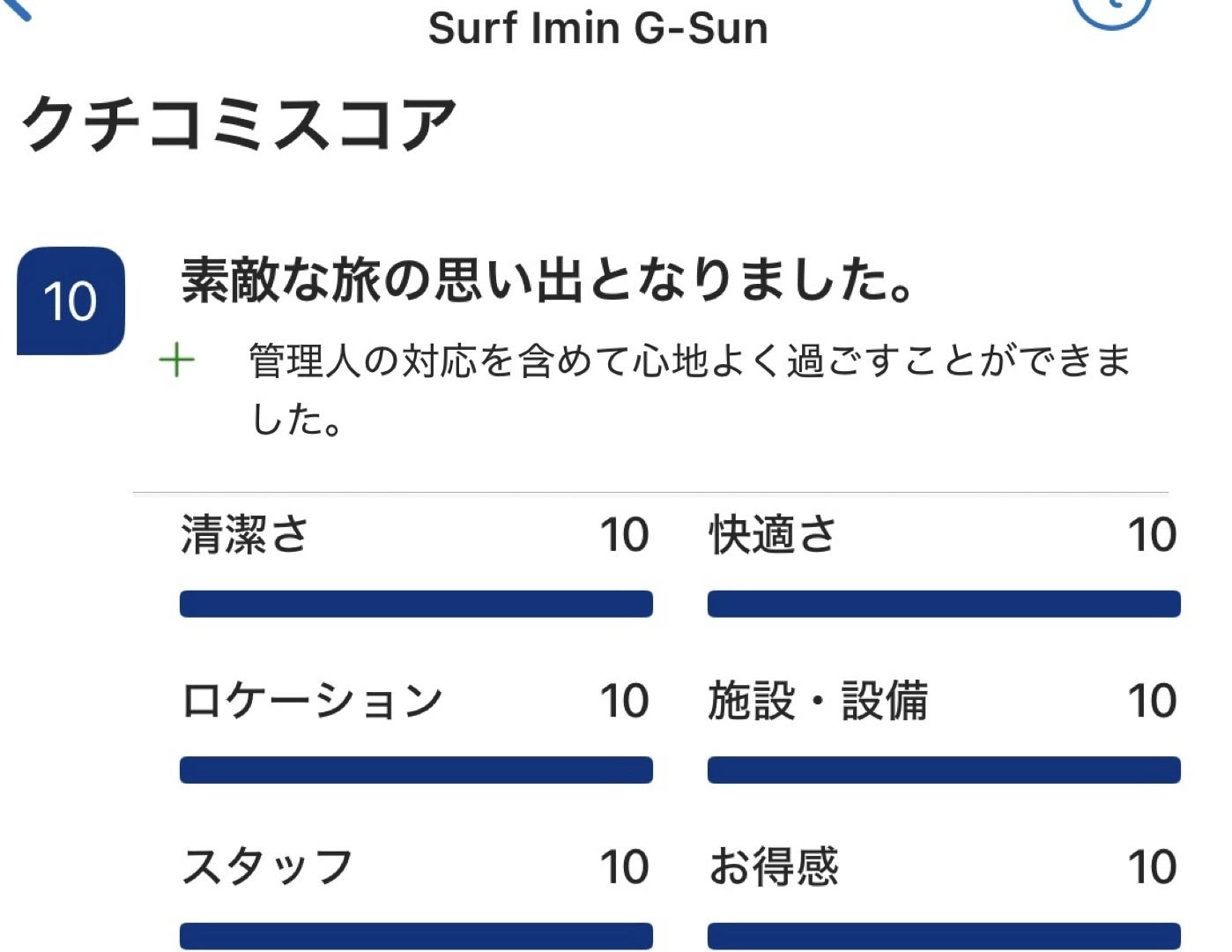Click the スタッフ score bar

click(416, 935)
